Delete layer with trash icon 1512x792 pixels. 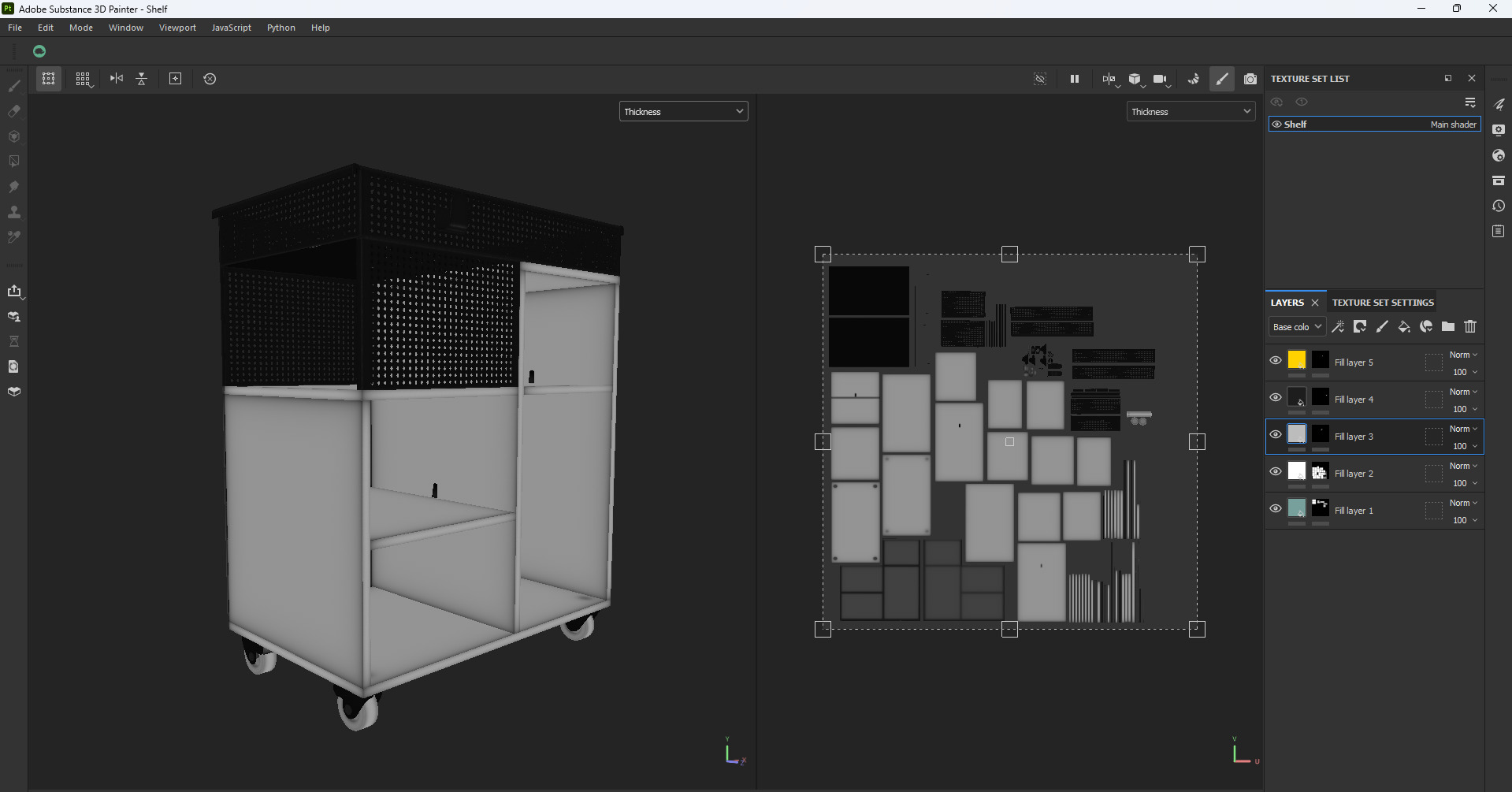point(1470,326)
